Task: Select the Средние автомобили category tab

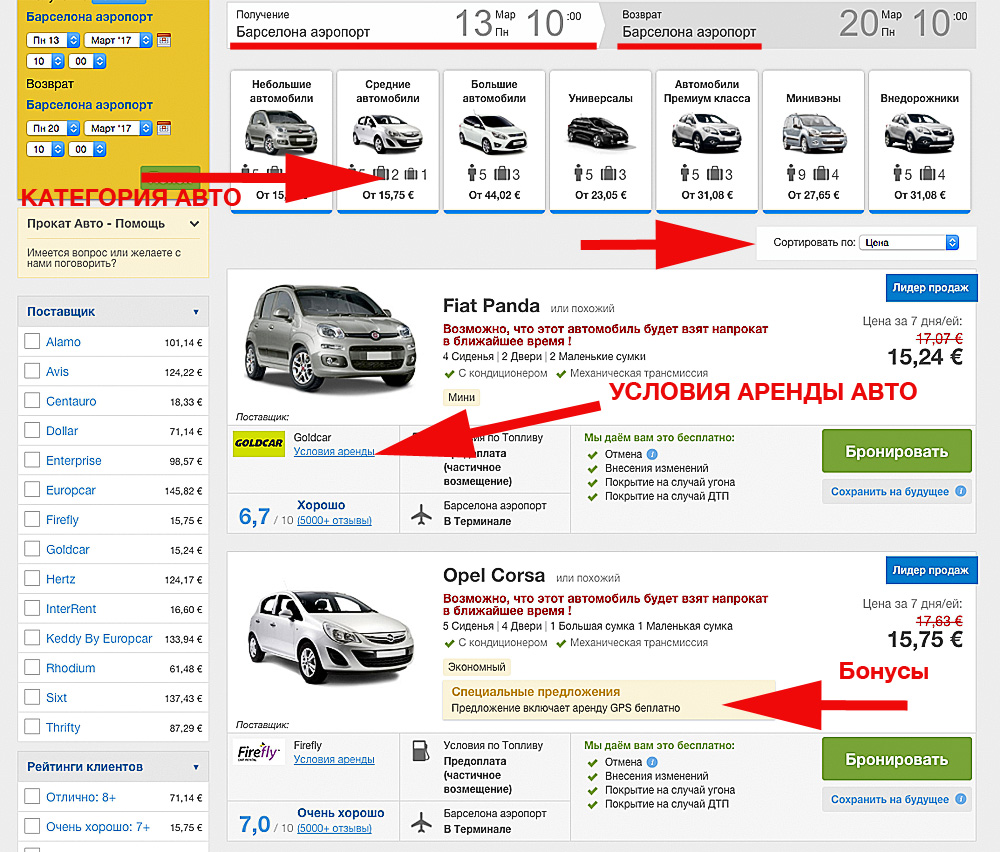Action: (388, 141)
